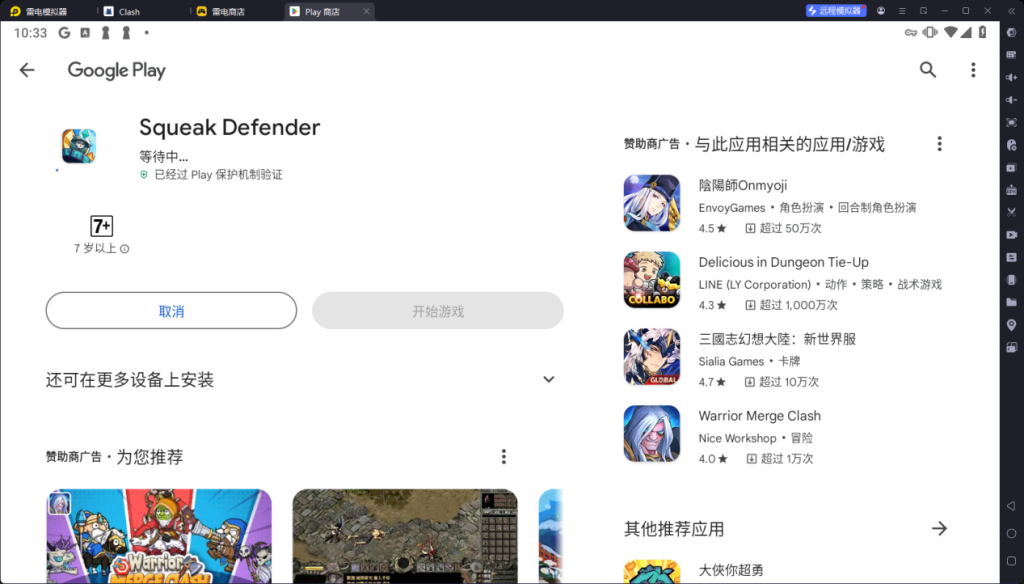Viewport: 1024px width, 584px height.
Task: Open virtual location pin in sidebar
Action: click(x=1012, y=325)
